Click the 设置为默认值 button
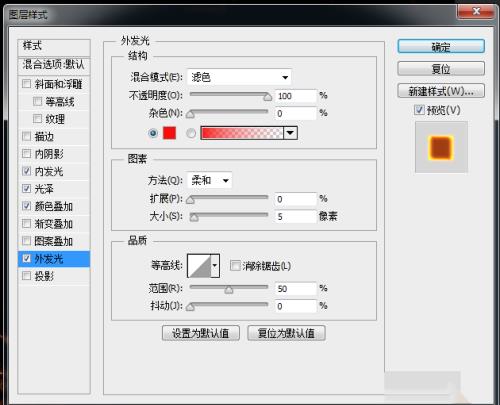Viewport: 500px width, 405px height. (x=201, y=333)
